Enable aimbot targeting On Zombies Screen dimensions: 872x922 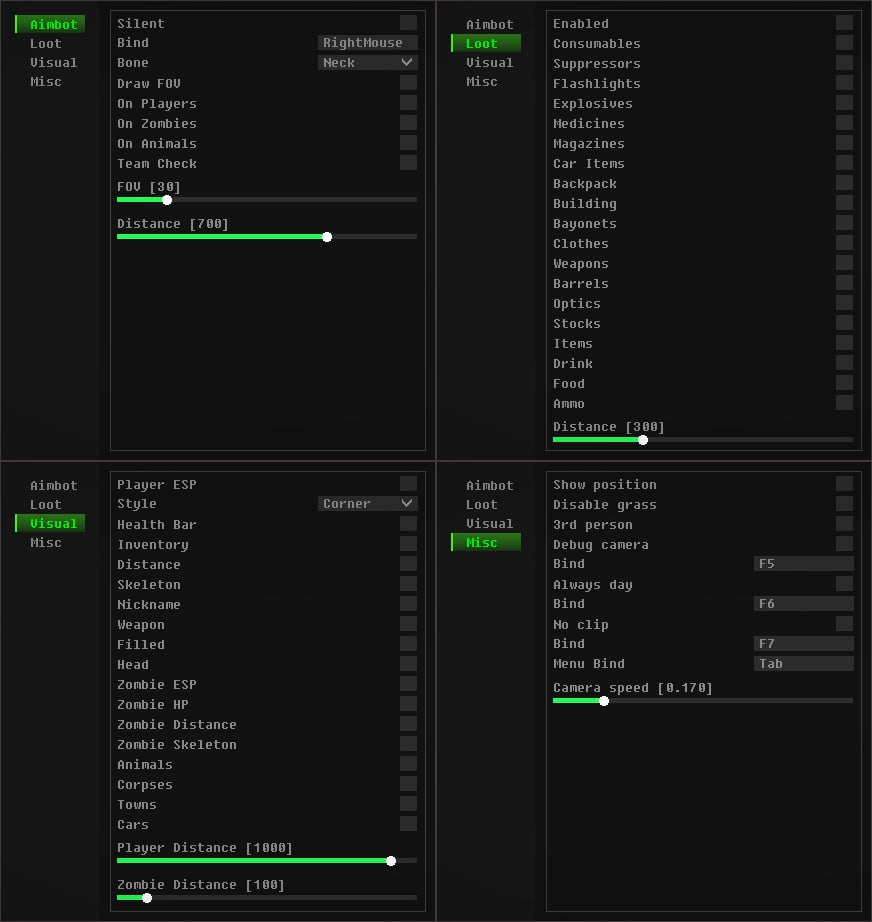[x=408, y=122]
